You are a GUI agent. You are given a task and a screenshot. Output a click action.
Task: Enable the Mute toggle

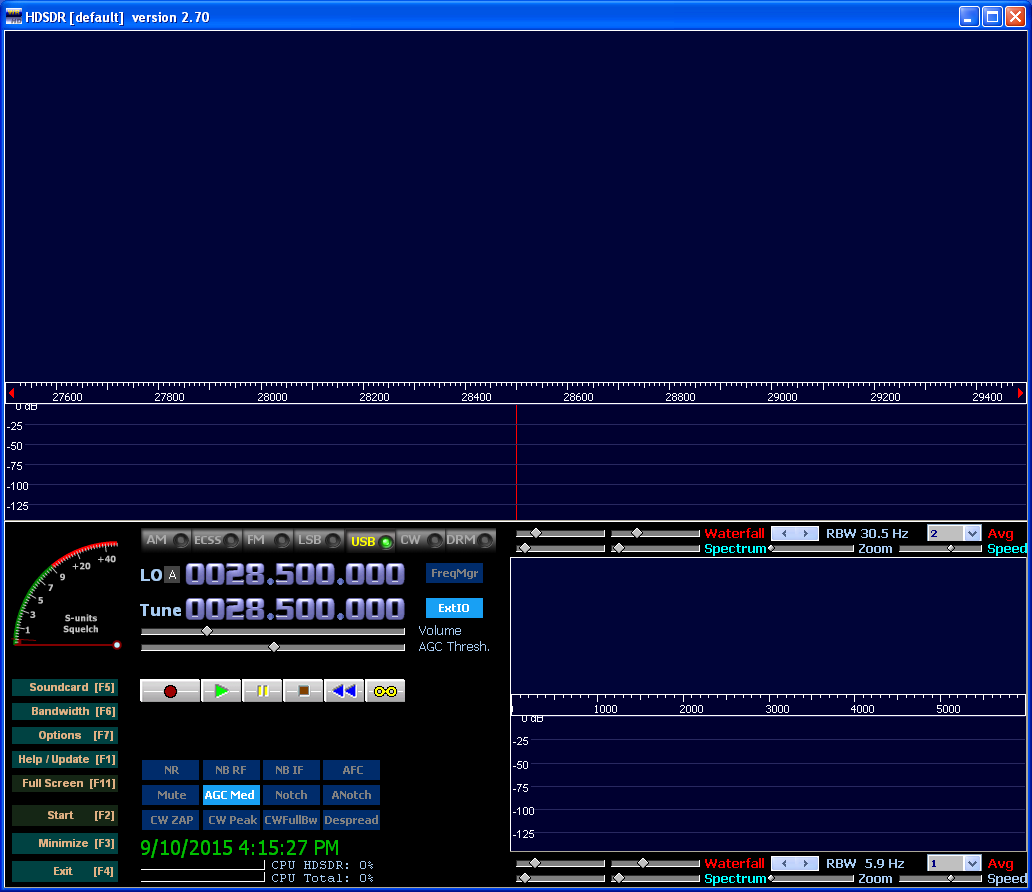(x=170, y=794)
